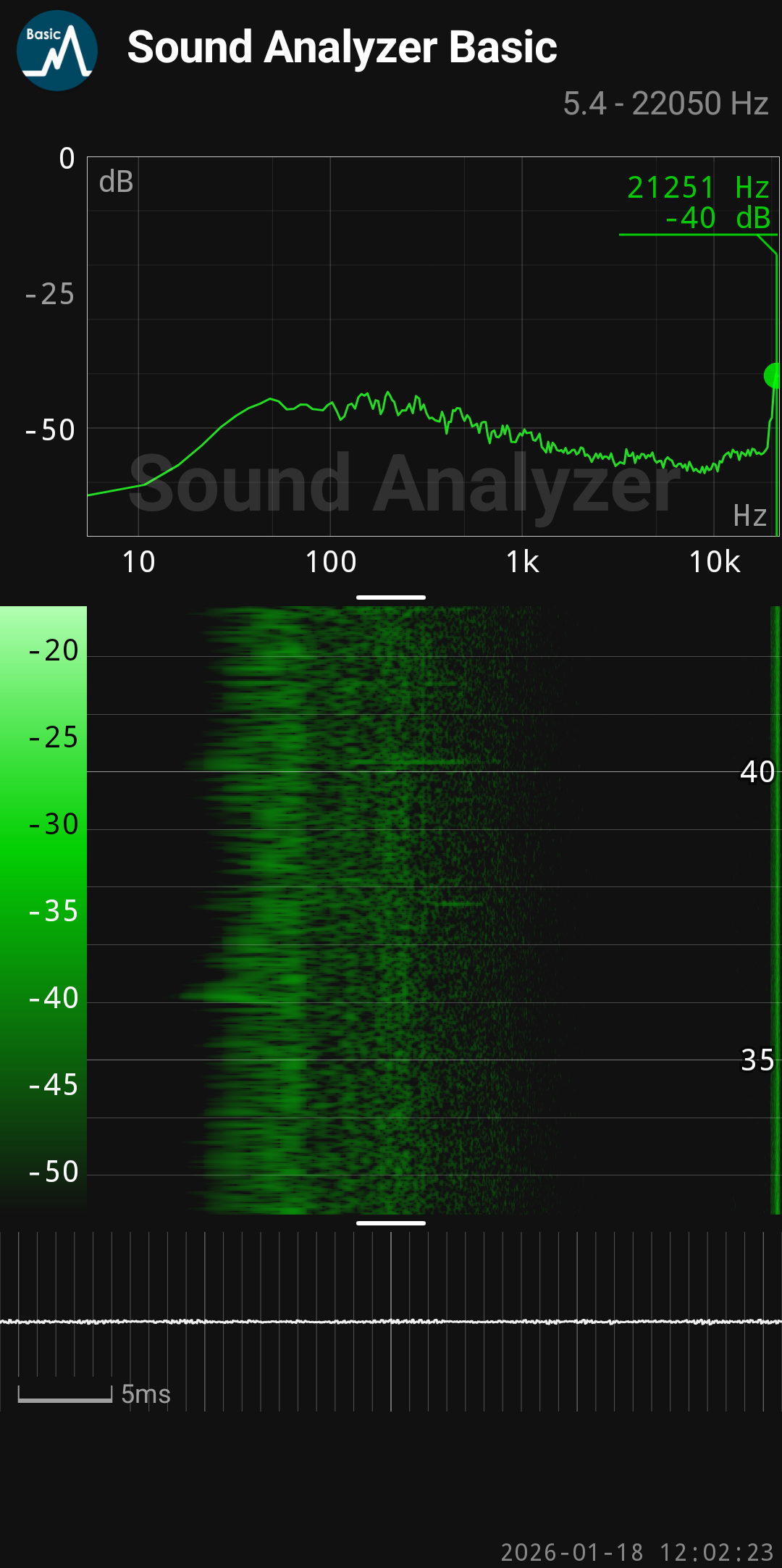Screen dimensions: 782x1568
Task: Tap the Hz unit label on spectrum graph
Action: click(x=749, y=516)
